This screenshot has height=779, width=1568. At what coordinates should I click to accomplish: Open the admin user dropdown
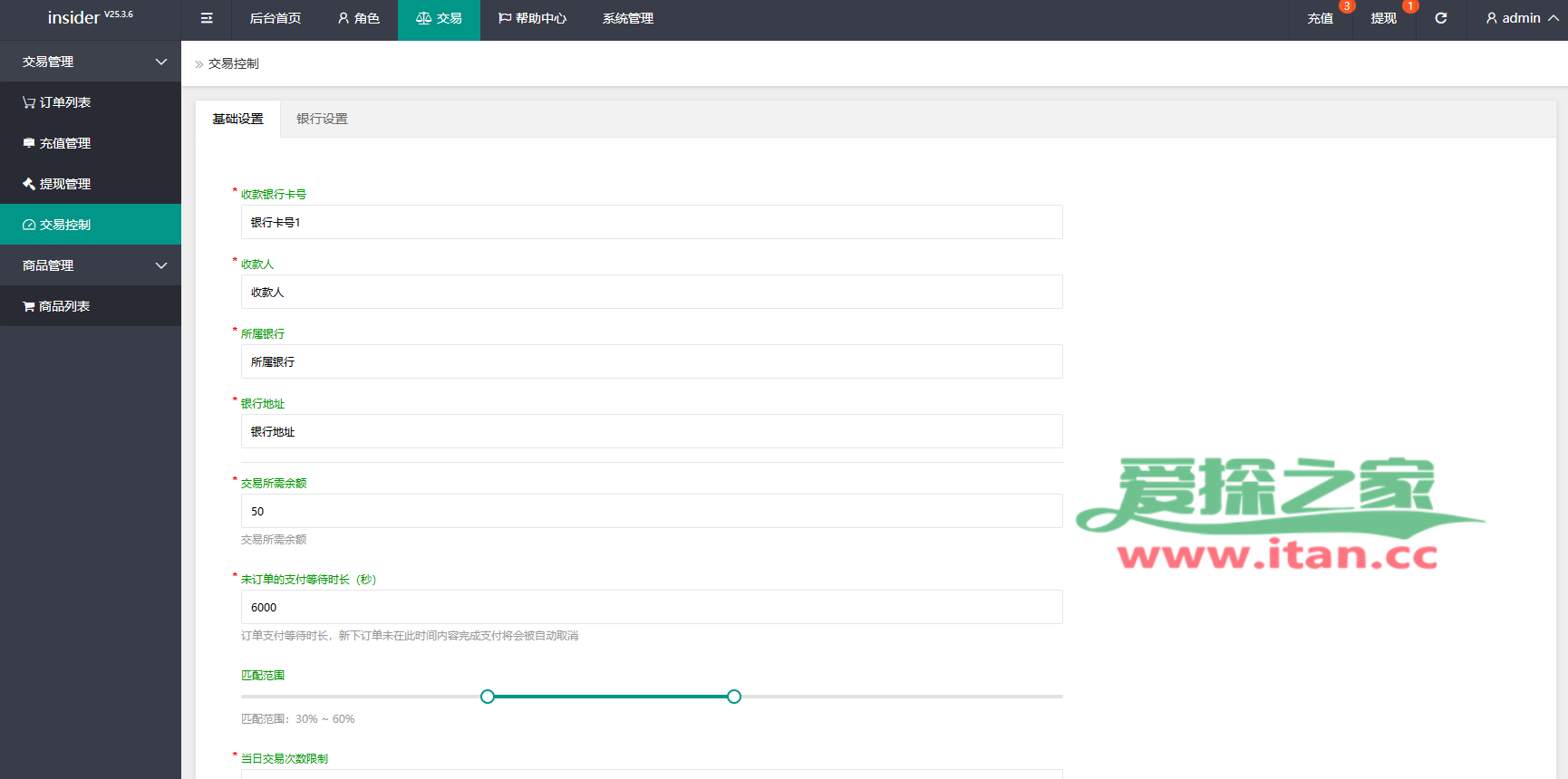[x=1521, y=18]
